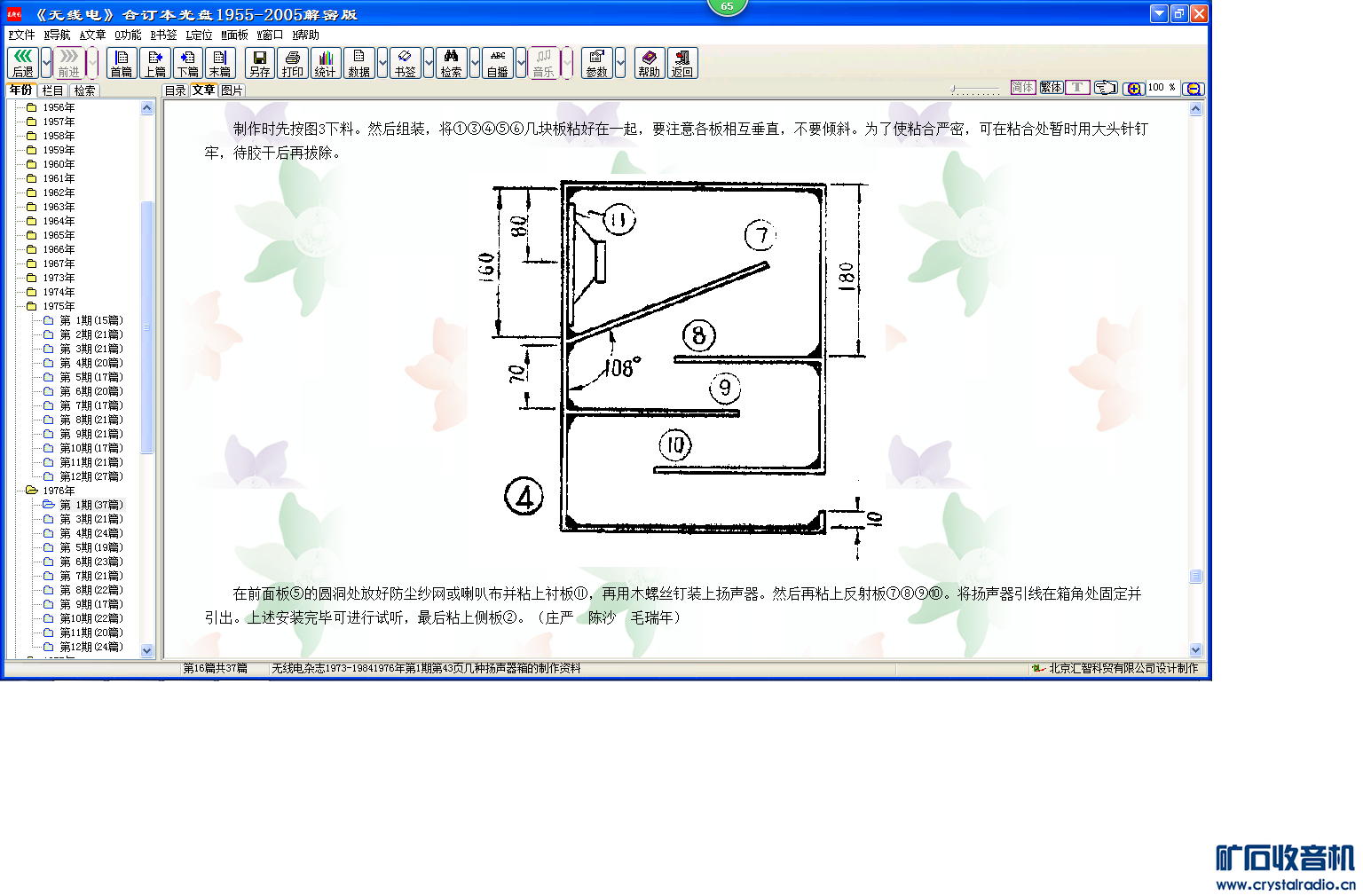Go to the first article with 首篇
The image size is (1363, 896).
tap(122, 63)
